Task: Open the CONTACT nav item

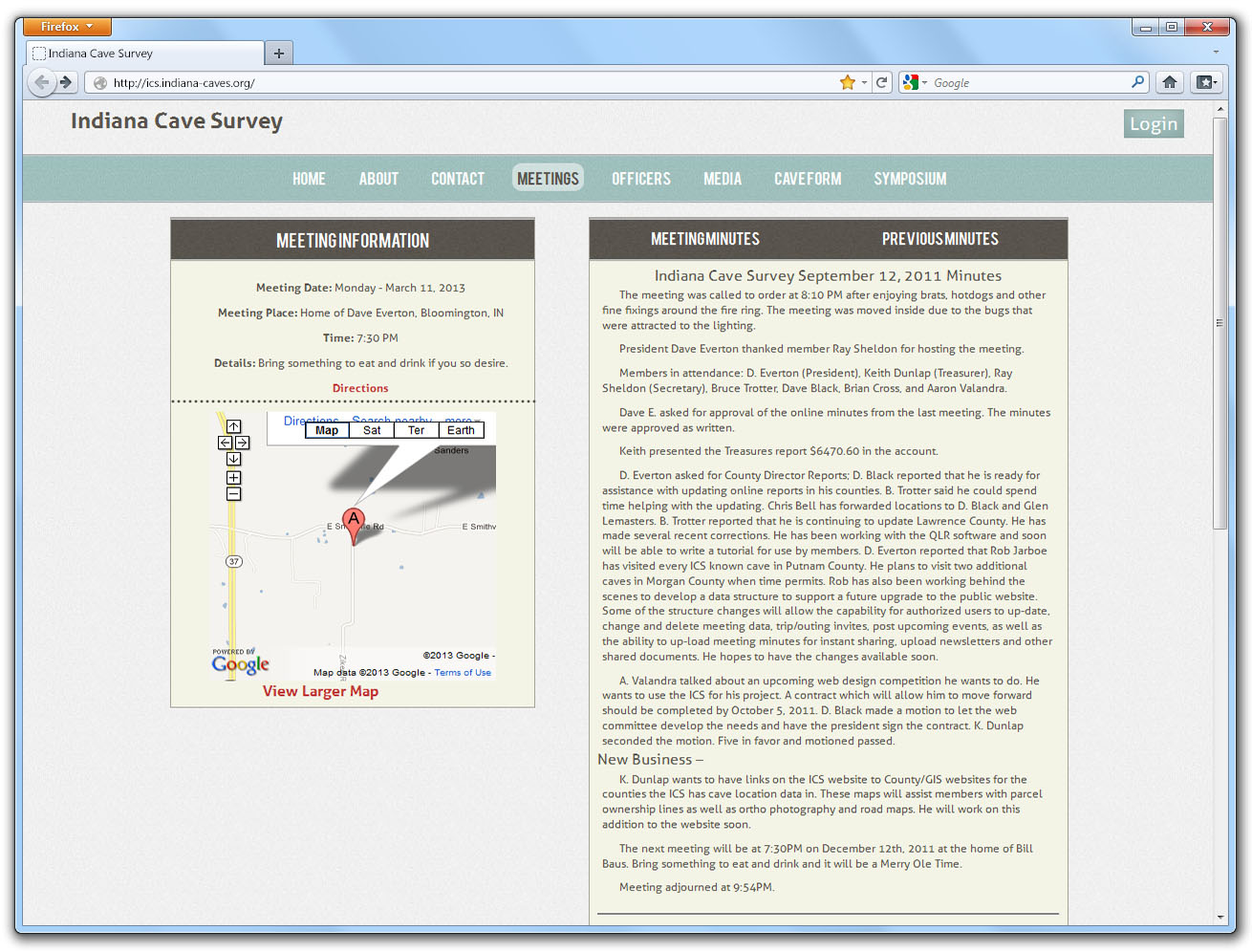Action: (458, 179)
